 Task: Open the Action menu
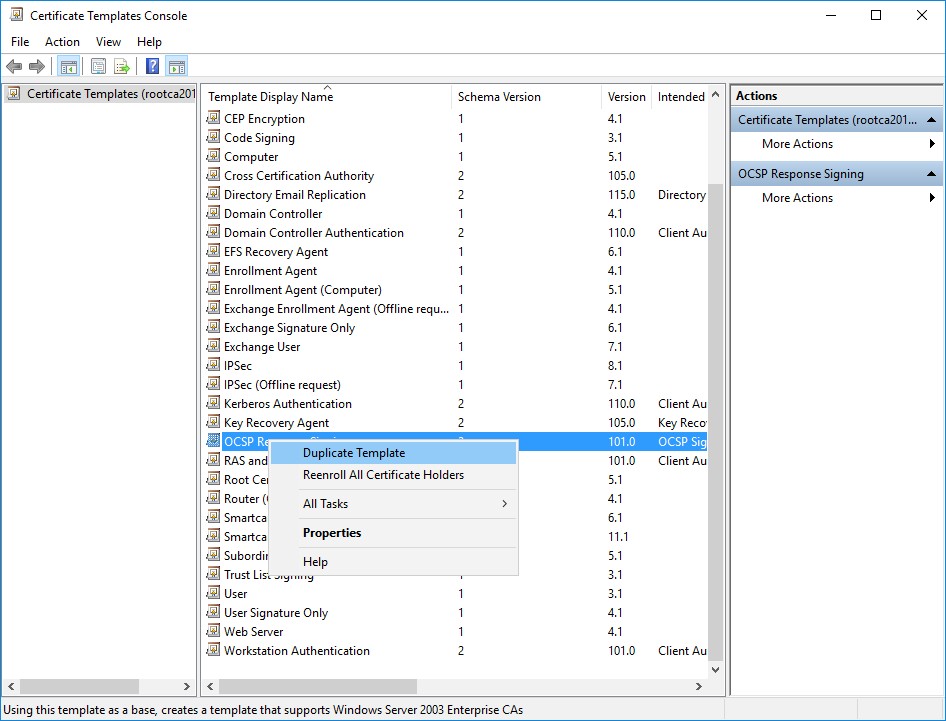tap(62, 42)
